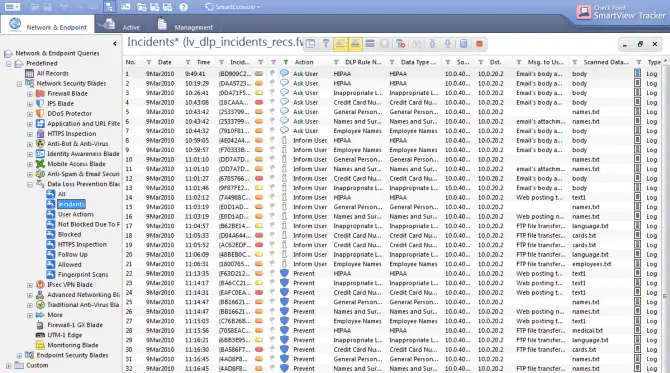Image resolution: width=670 pixels, height=373 pixels.
Task: Collapse the Data Loss Prevention Blade node
Action: pyautogui.click(x=29, y=185)
